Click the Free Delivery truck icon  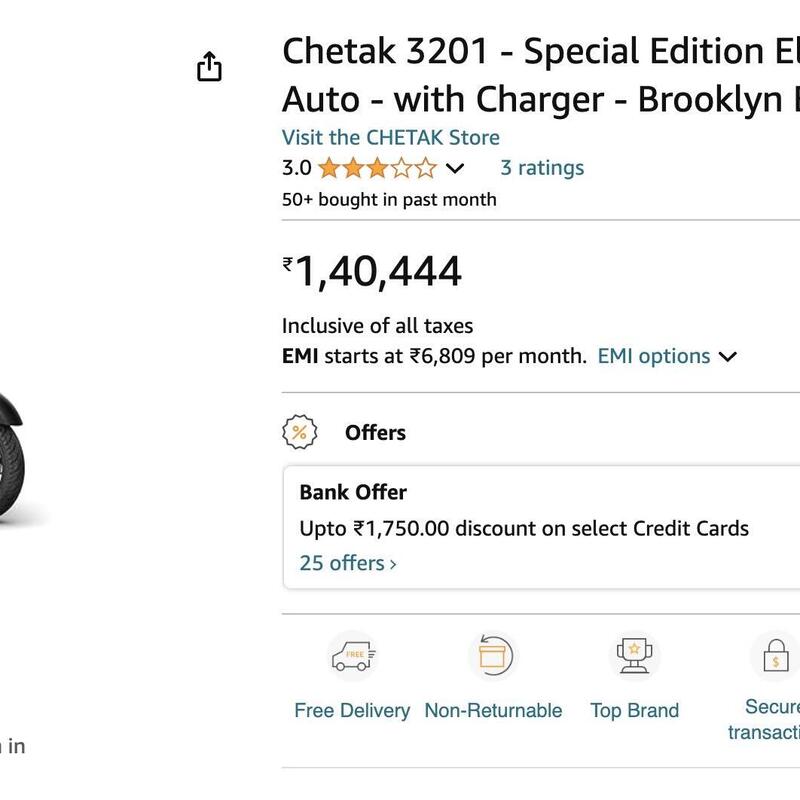[x=352, y=657]
